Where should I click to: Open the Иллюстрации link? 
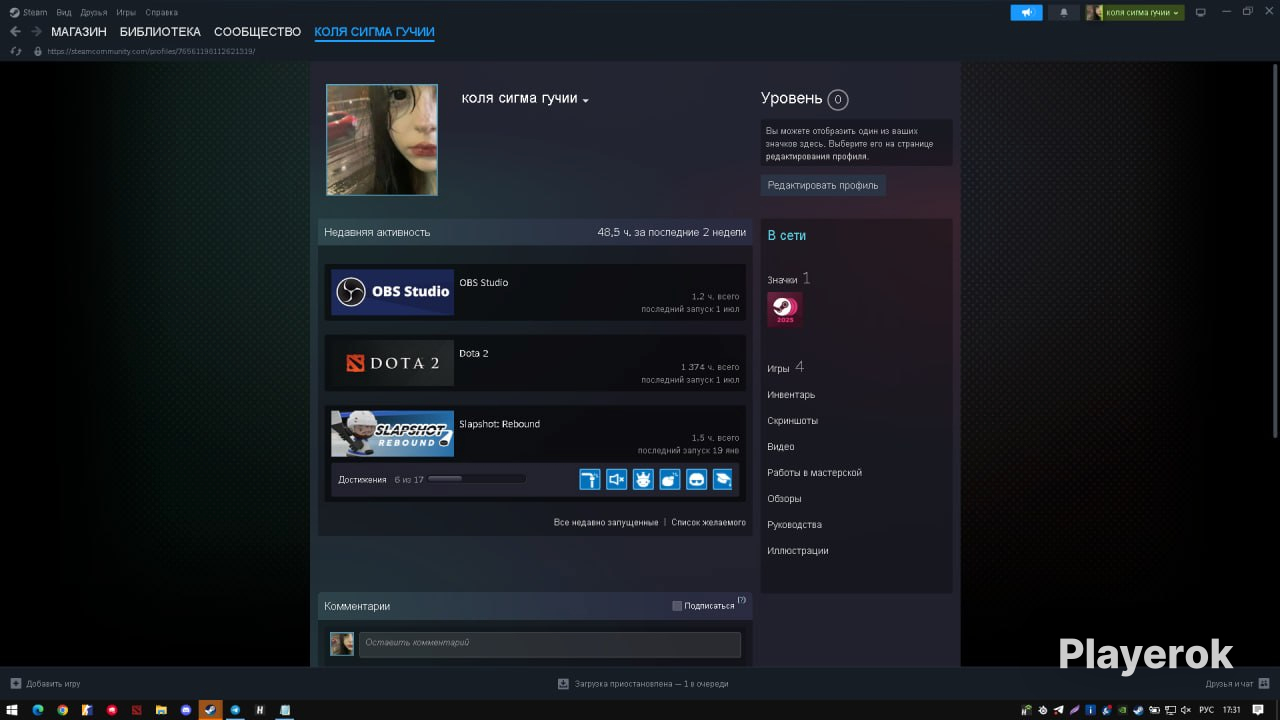798,551
